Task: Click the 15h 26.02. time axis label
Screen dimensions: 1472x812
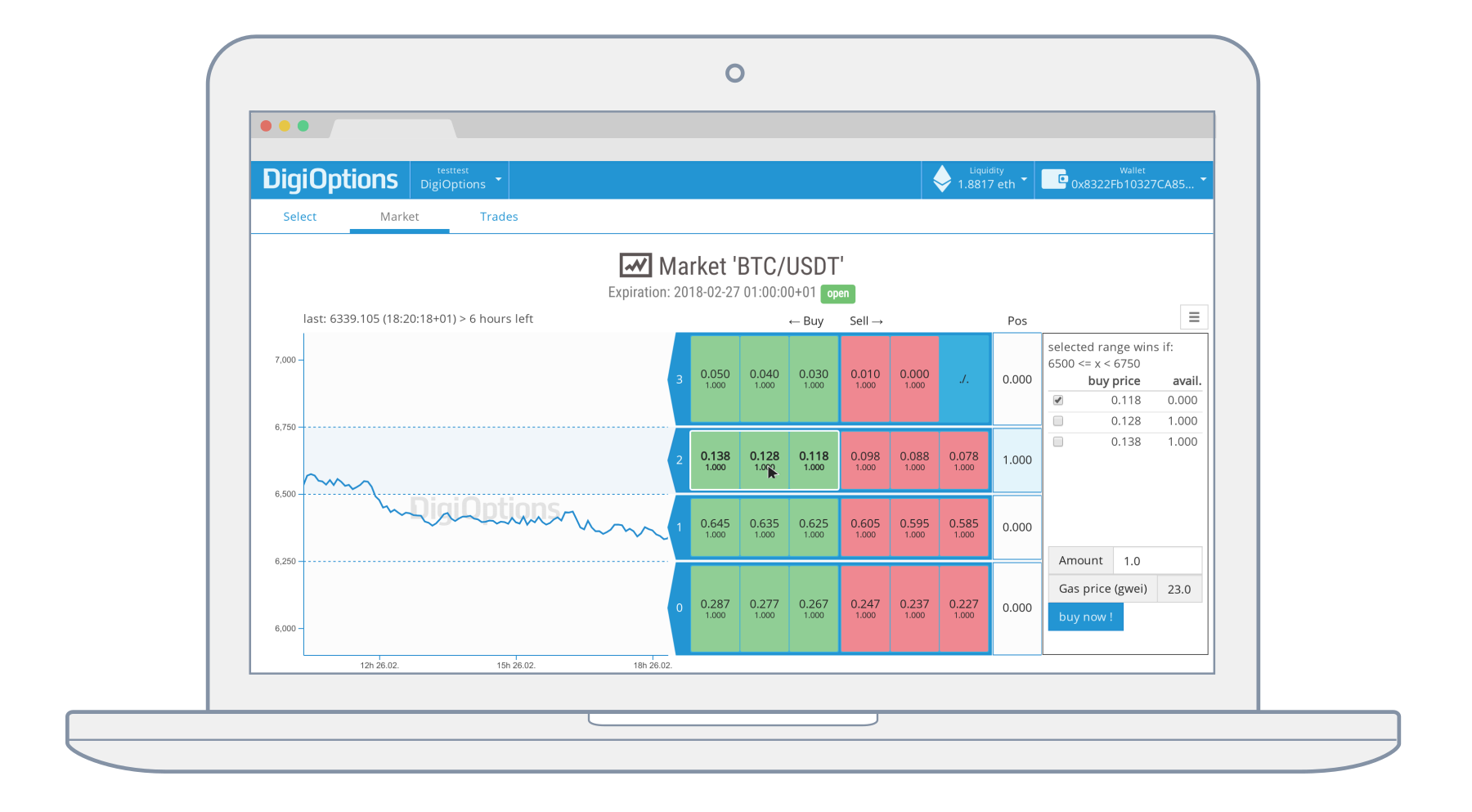Action: [x=516, y=666]
